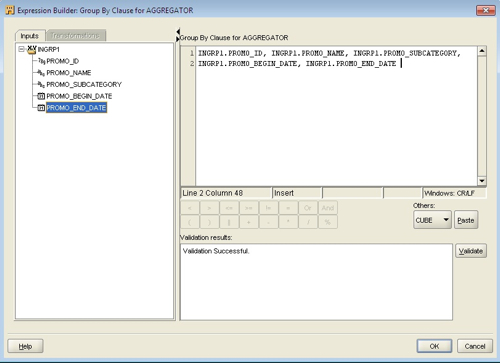This screenshot has height=363, width=500.
Task: Dismiss dialog with Cancel button
Action: 475,346
